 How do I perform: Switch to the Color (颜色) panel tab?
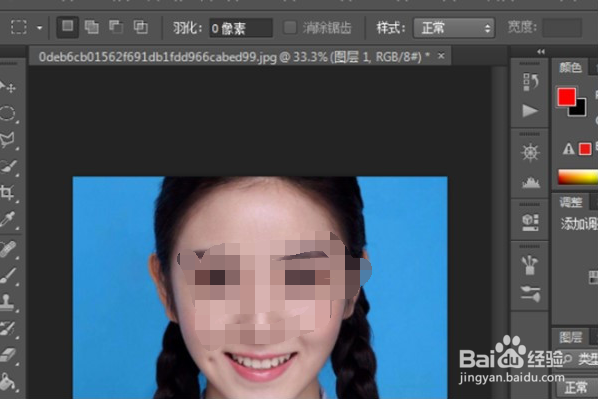tap(570, 68)
